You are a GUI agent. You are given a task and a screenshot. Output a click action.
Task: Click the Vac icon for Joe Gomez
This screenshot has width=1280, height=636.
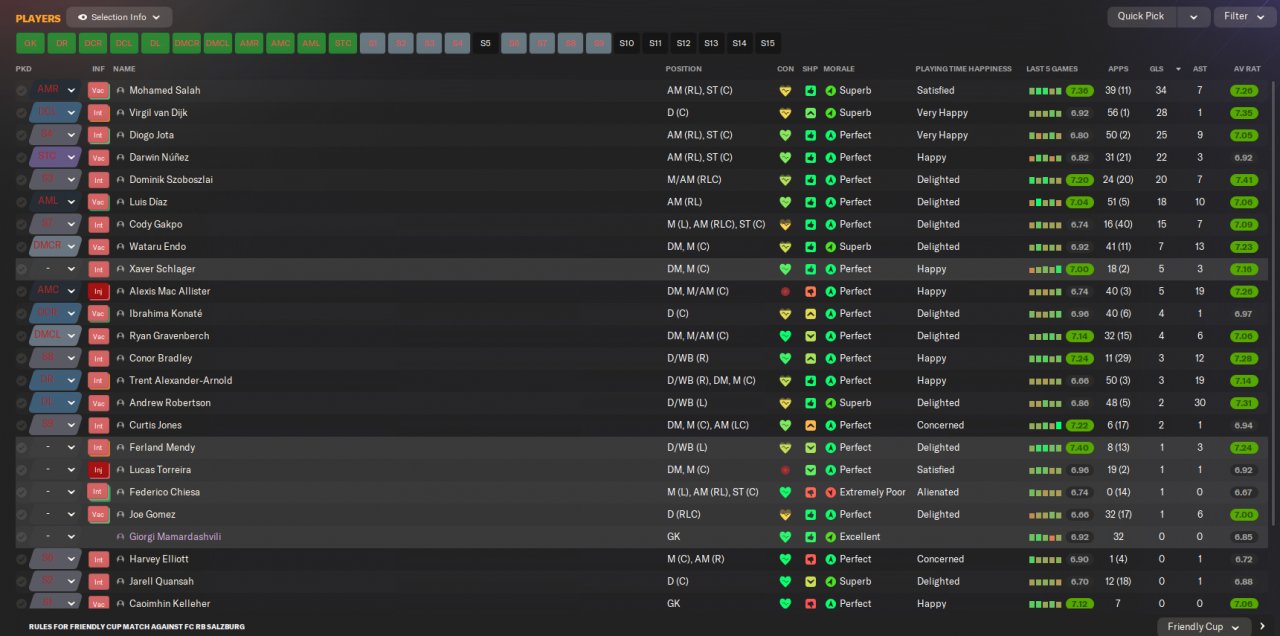pyautogui.click(x=98, y=514)
